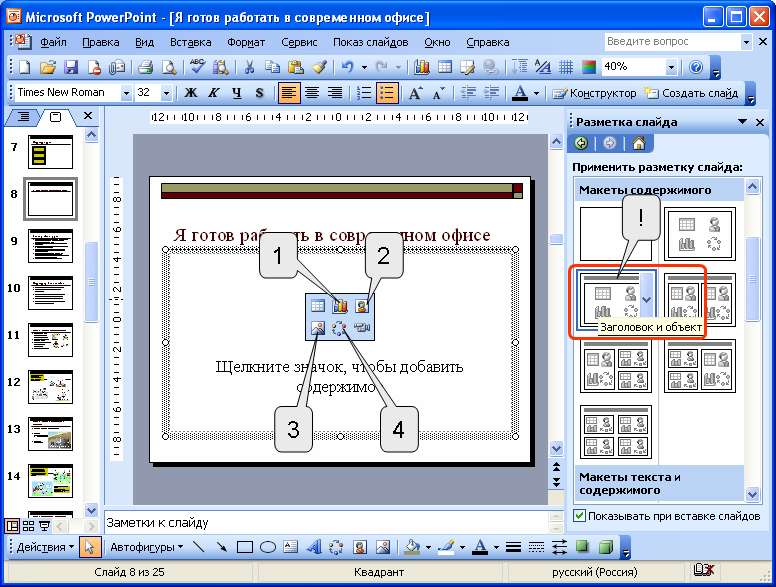The width and height of the screenshot is (776, 587).
Task: Uncheck 'Показывать при вставке слайдов'
Action: pyautogui.click(x=580, y=516)
